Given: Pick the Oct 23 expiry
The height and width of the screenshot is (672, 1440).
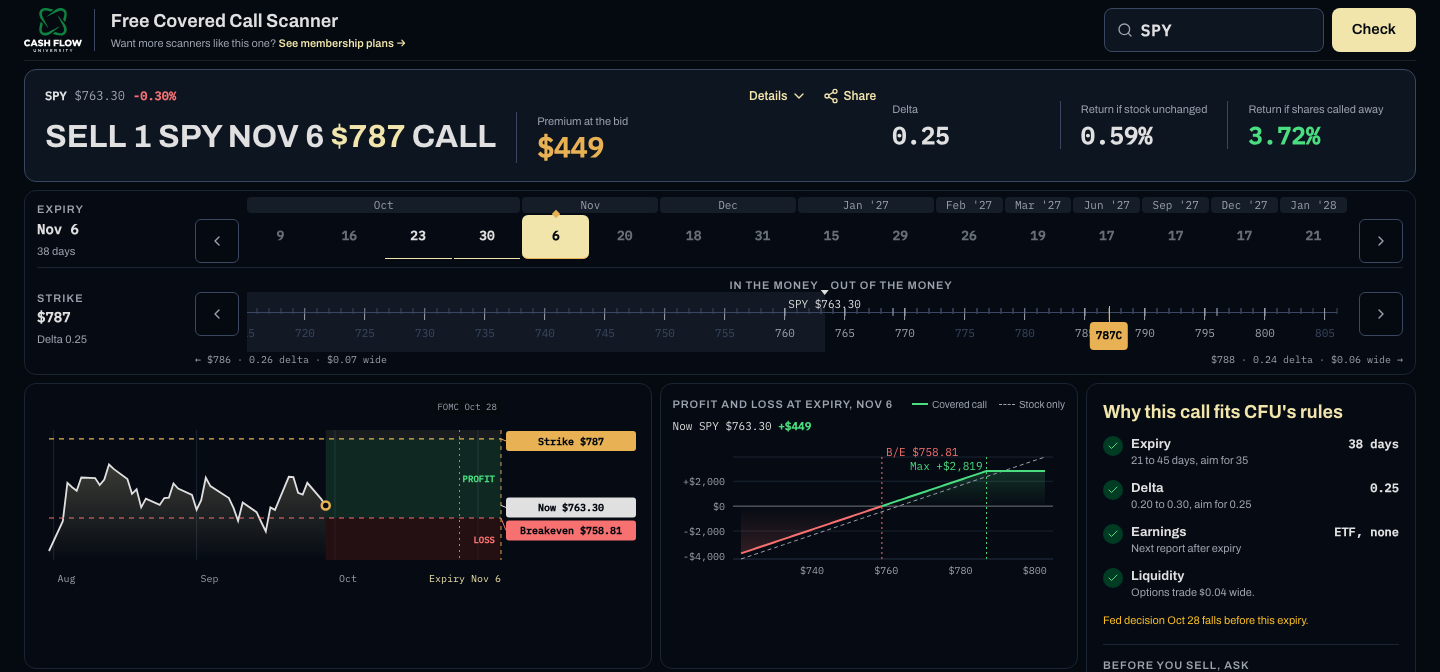Looking at the screenshot, I should 418,237.
